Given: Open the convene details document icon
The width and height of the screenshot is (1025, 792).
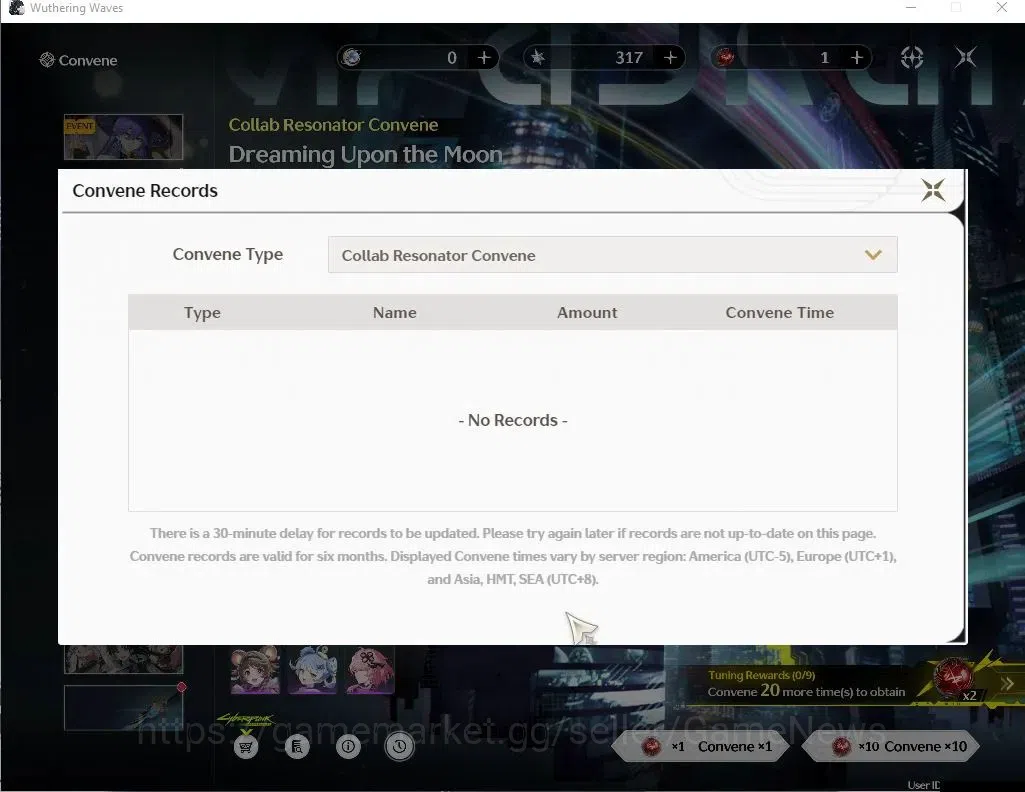Looking at the screenshot, I should 297,746.
